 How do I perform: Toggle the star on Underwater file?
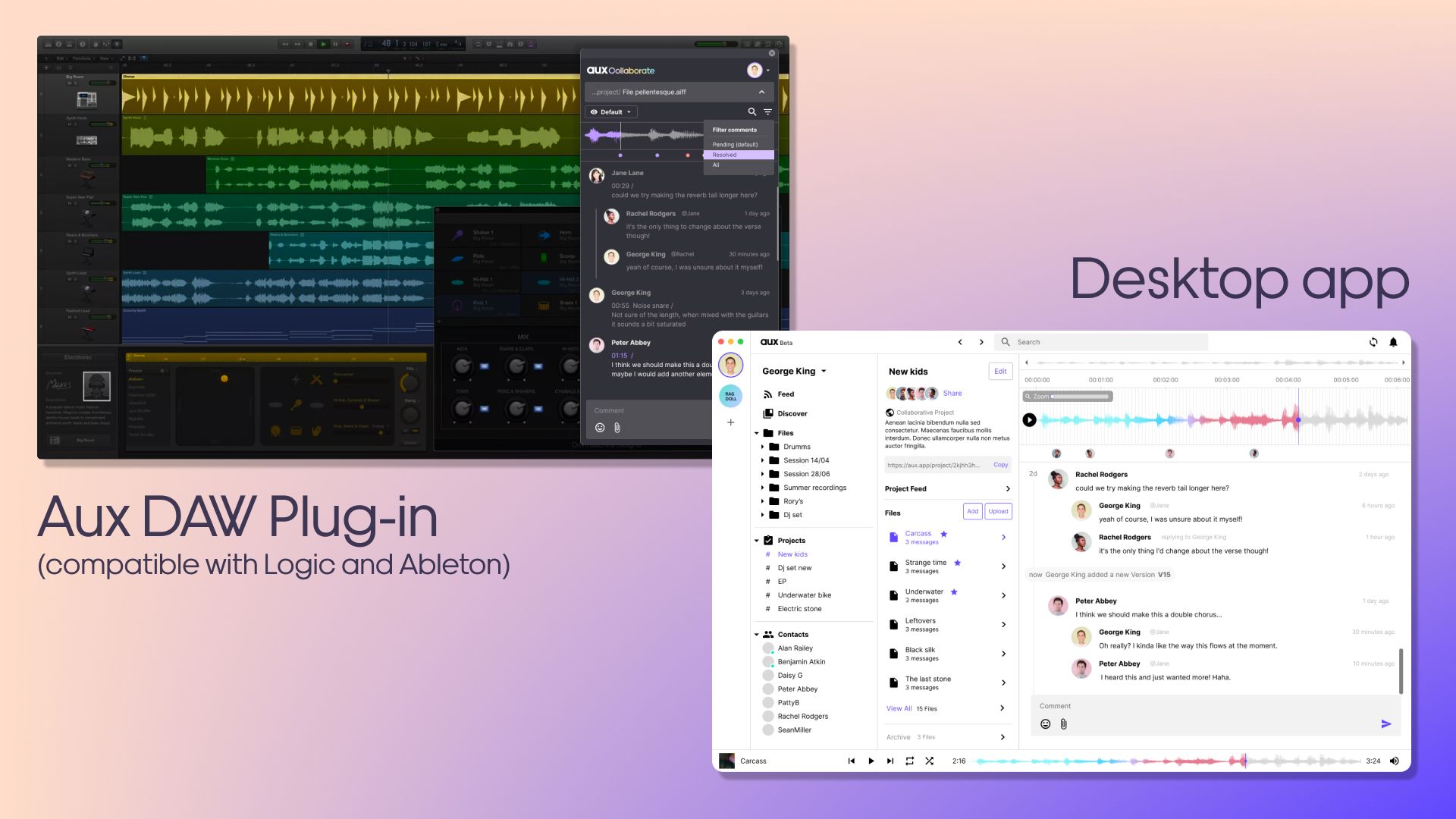[x=954, y=591]
